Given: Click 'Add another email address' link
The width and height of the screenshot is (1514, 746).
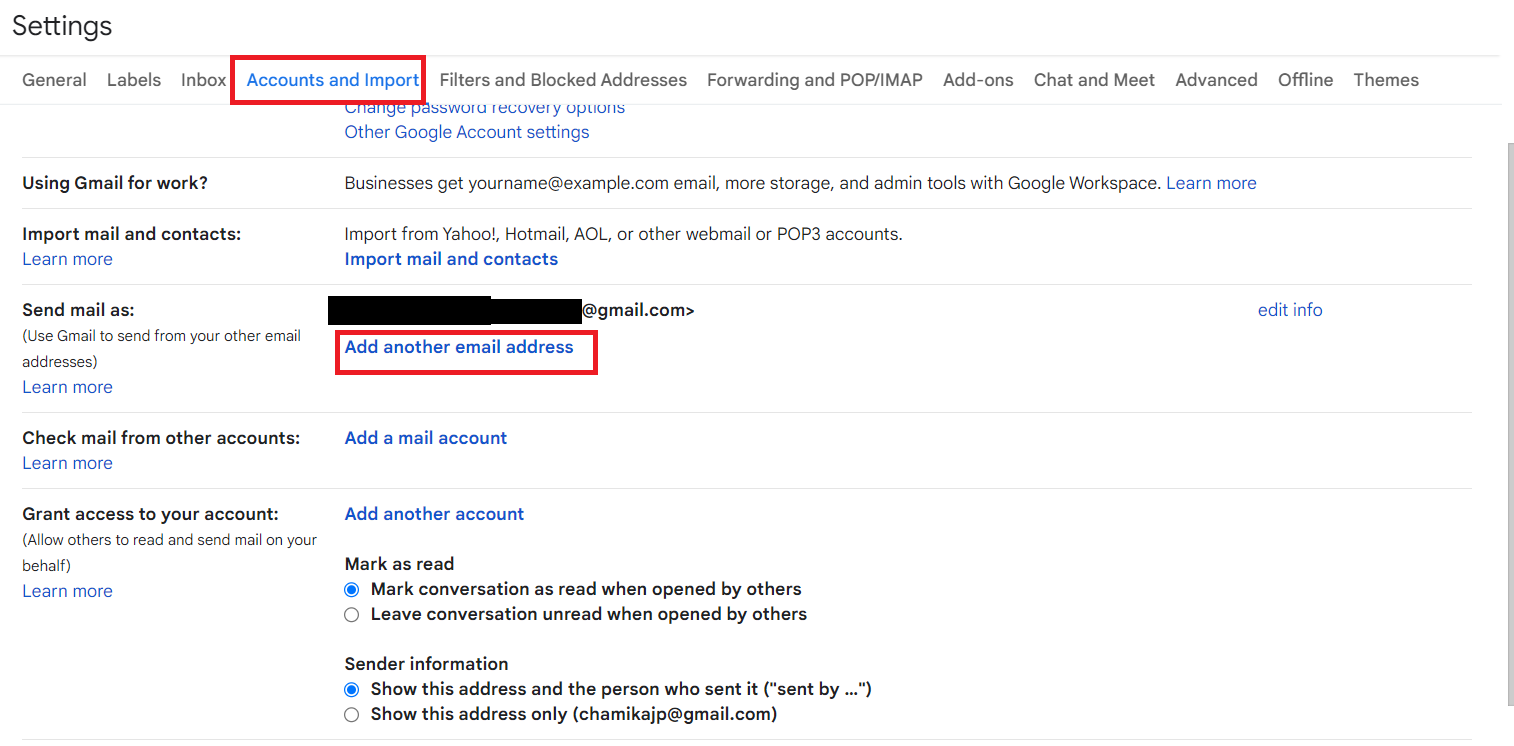Looking at the screenshot, I should (x=459, y=347).
